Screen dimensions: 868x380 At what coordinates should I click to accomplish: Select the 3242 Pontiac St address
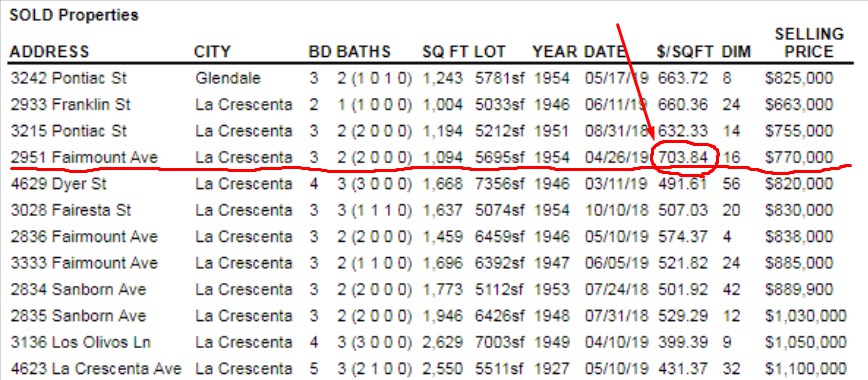69,78
